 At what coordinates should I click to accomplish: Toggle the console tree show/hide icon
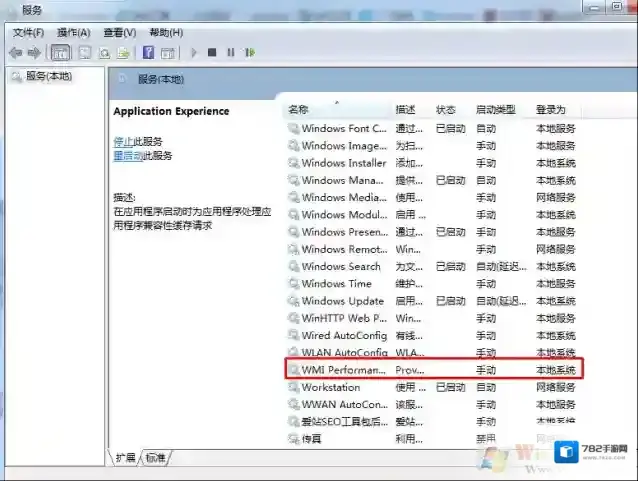[x=61, y=52]
